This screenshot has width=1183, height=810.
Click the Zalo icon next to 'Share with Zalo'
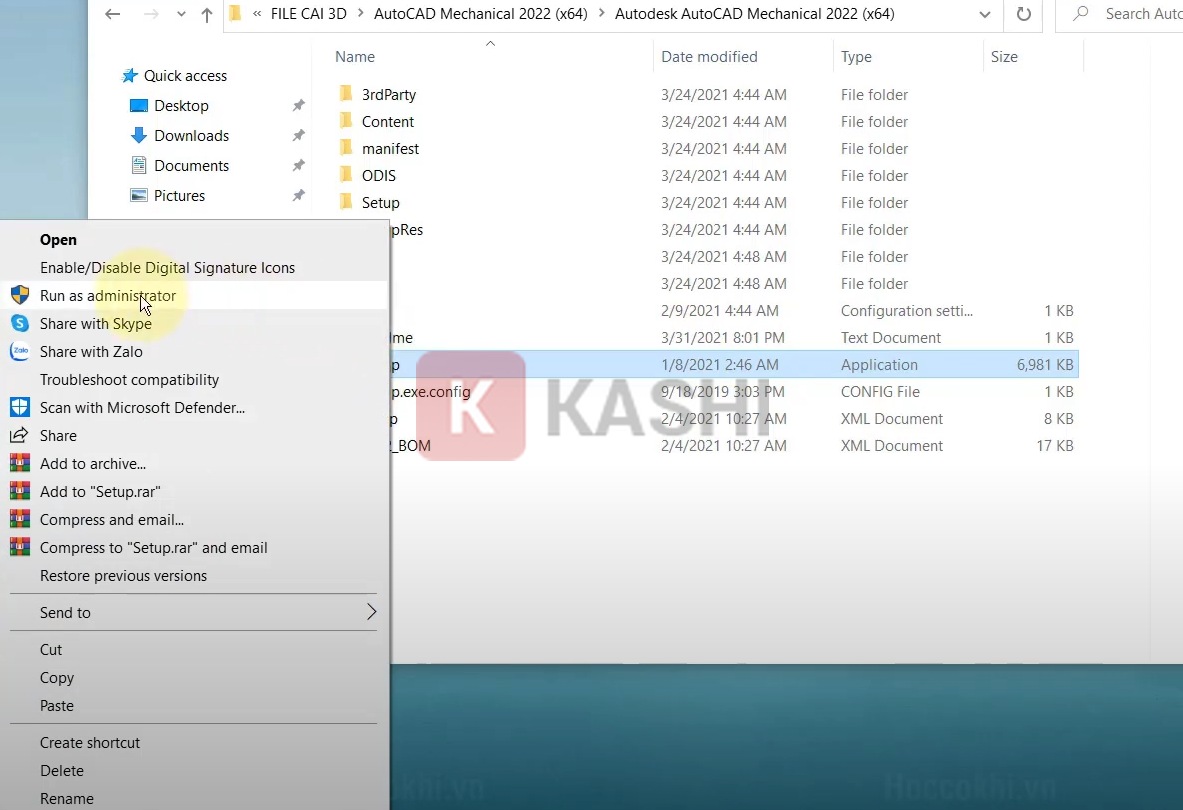point(20,351)
